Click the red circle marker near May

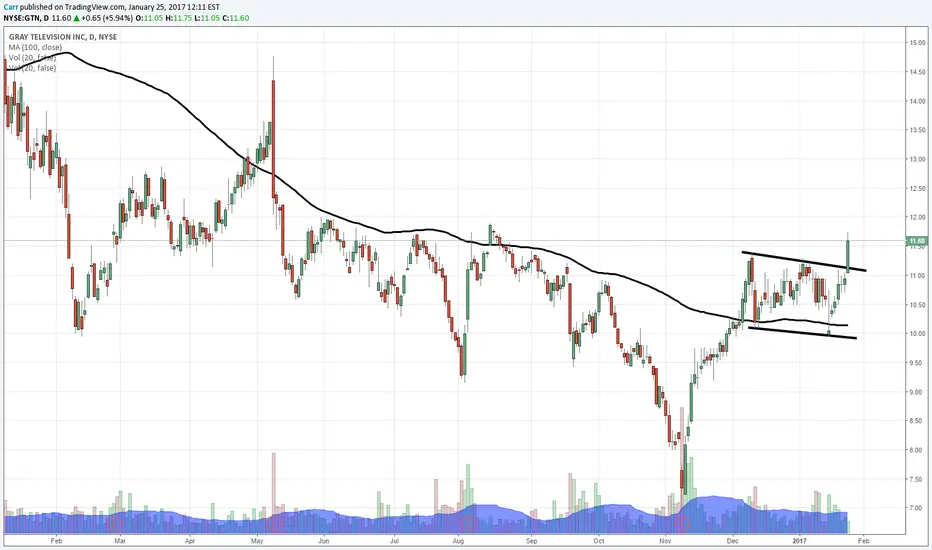coord(273,524)
